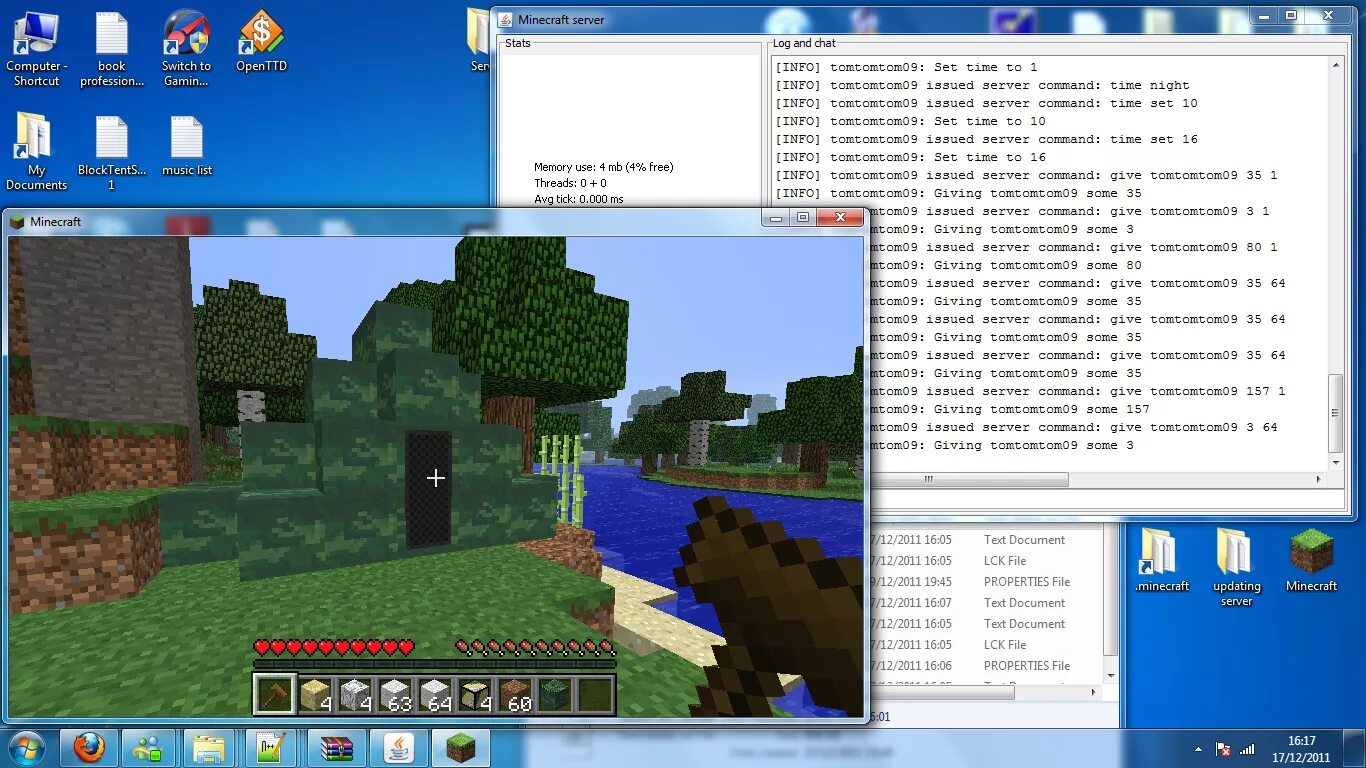1366x768 pixels.
Task: Click the dark doorway under the crosshair
Action: 428,489
